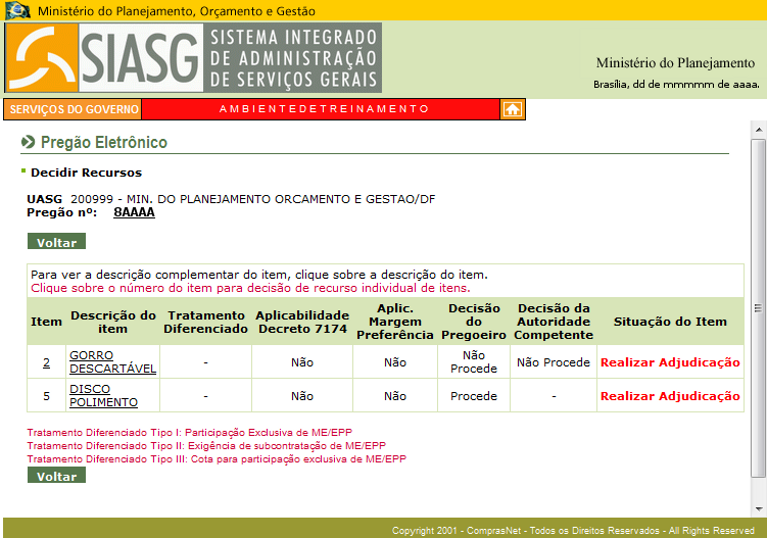767x538 pixels.
Task: Click Tratamento Diferenciado Tipo I legend text
Action: point(189,432)
